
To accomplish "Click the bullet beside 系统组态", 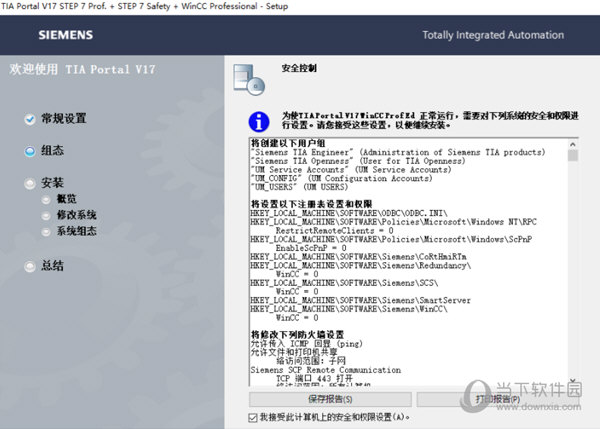I will click(x=46, y=232).
